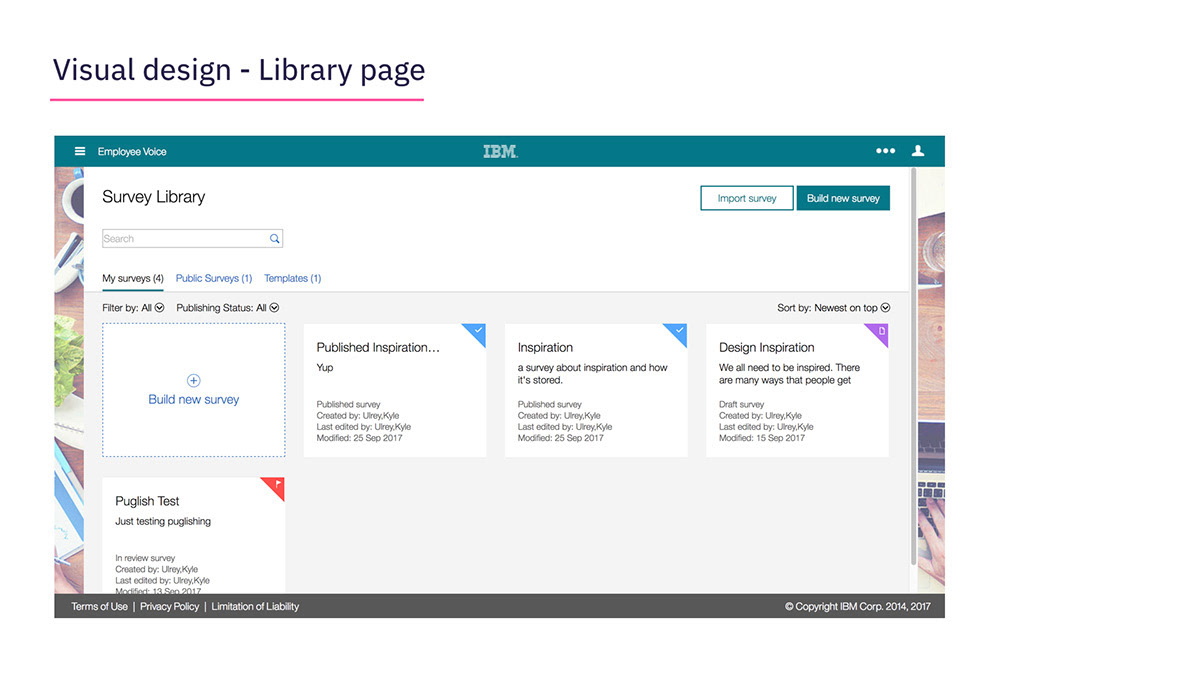
Task: Open the Limitation of Liability link
Action: [x=255, y=606]
